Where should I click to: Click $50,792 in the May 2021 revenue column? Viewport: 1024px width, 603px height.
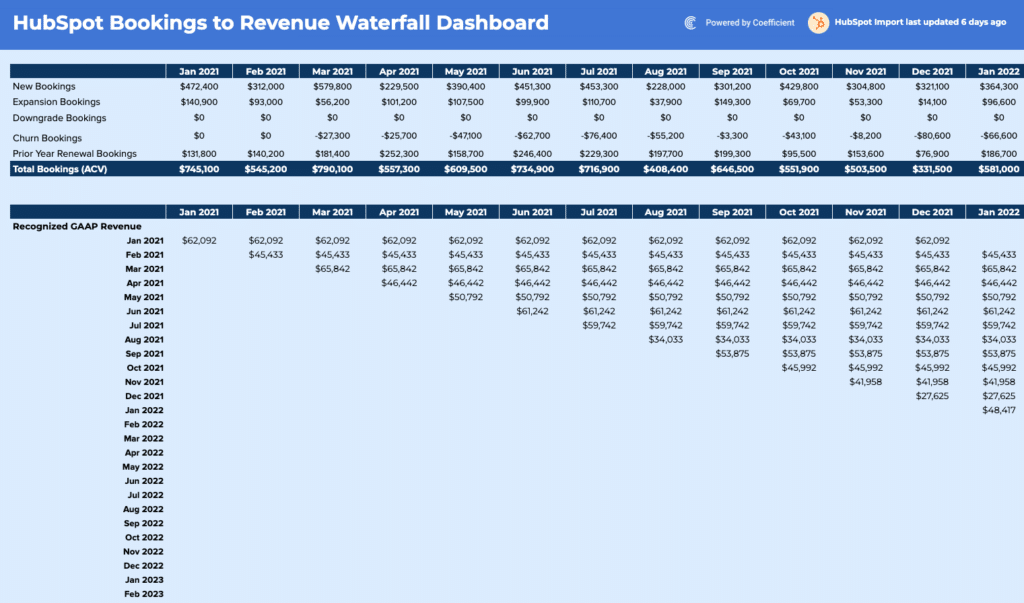pos(466,297)
